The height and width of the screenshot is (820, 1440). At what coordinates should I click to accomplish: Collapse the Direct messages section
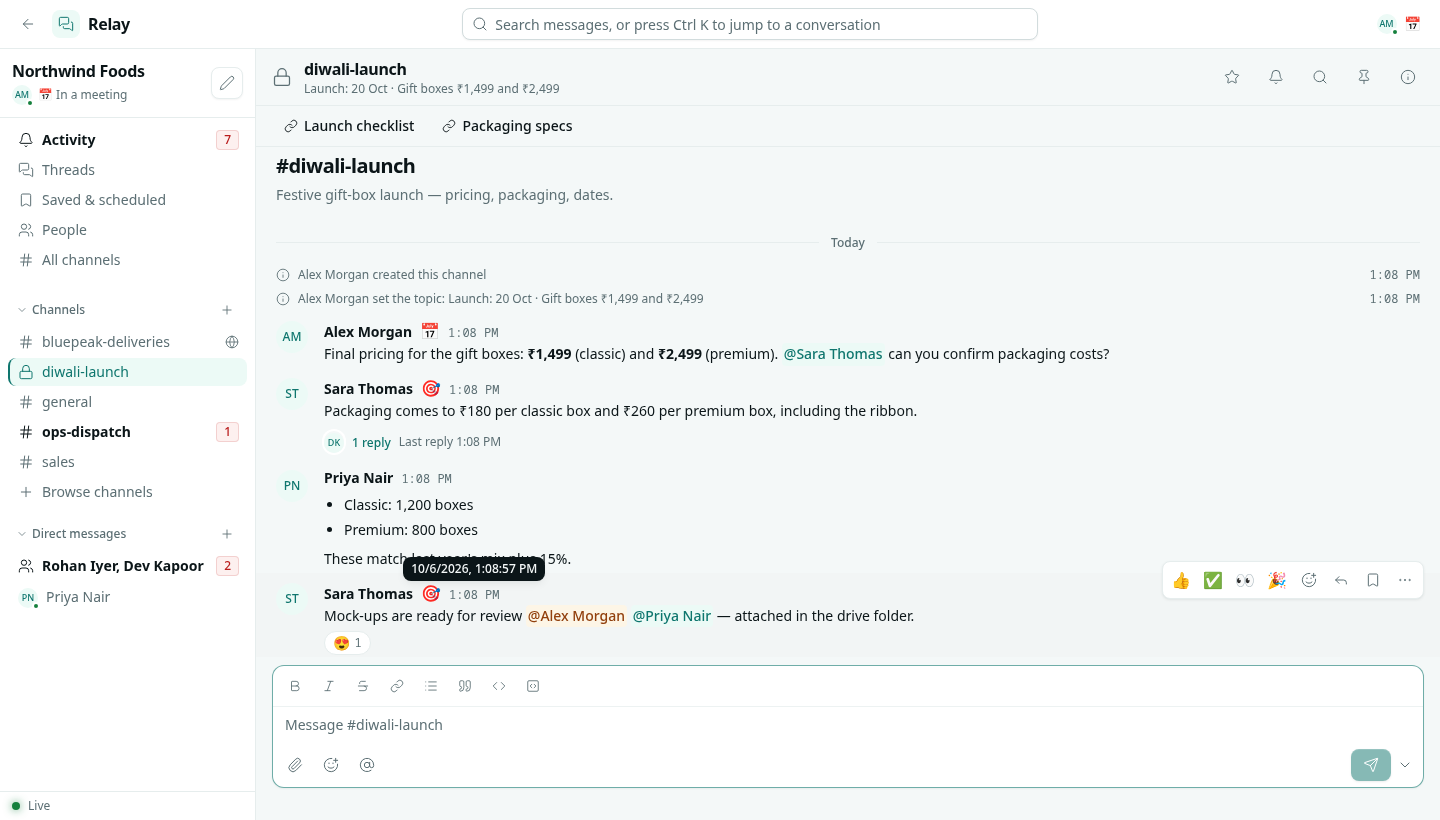pos(72,534)
